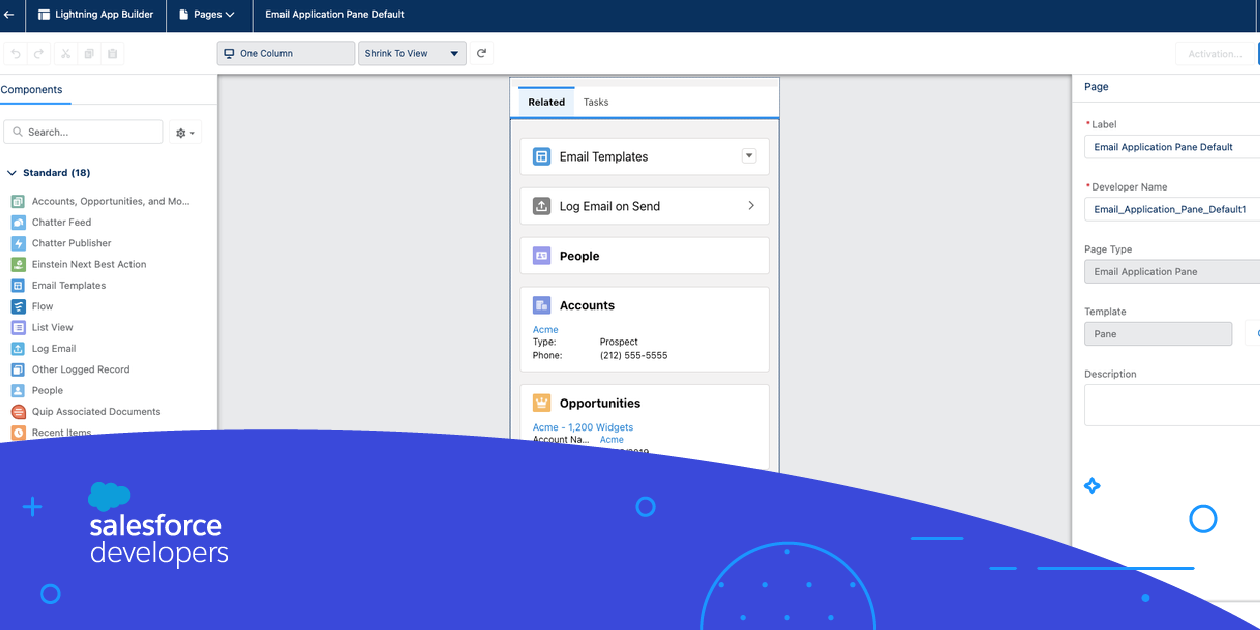This screenshot has width=1260, height=630.
Task: Click the Cut scissors icon
Action: (66, 54)
